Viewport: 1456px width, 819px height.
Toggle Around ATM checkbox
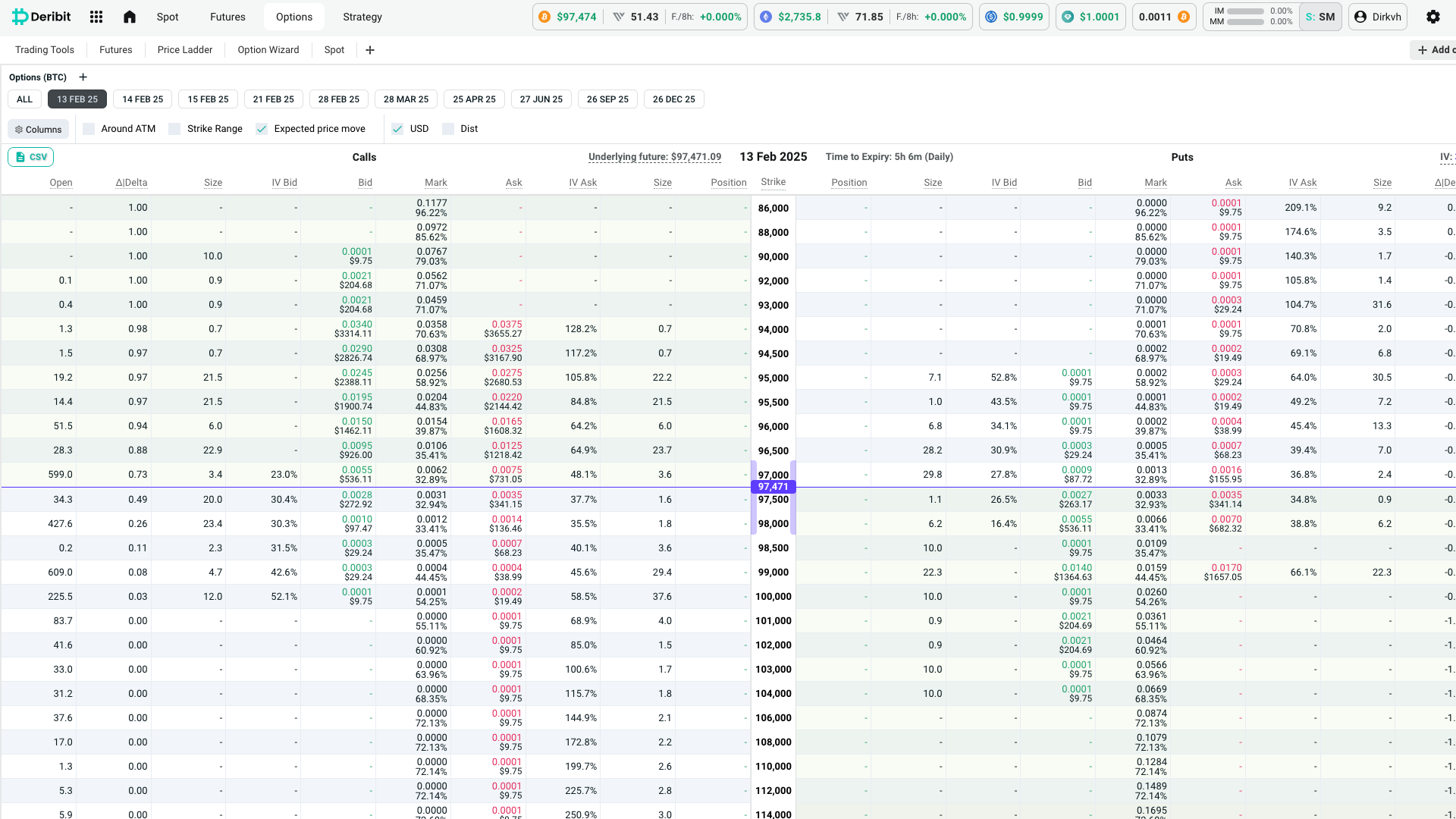click(89, 129)
